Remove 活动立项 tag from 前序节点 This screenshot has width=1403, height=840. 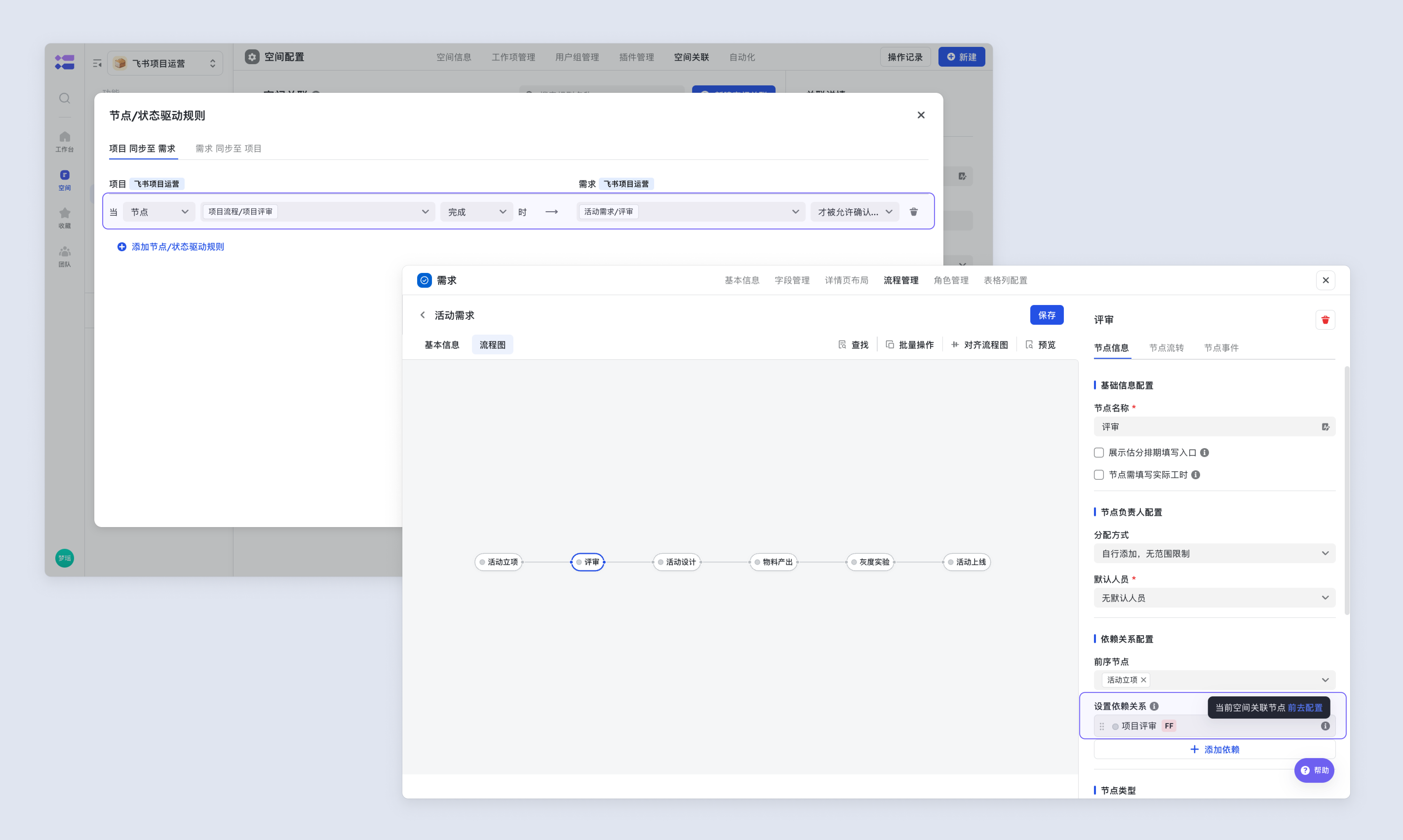tap(1144, 680)
